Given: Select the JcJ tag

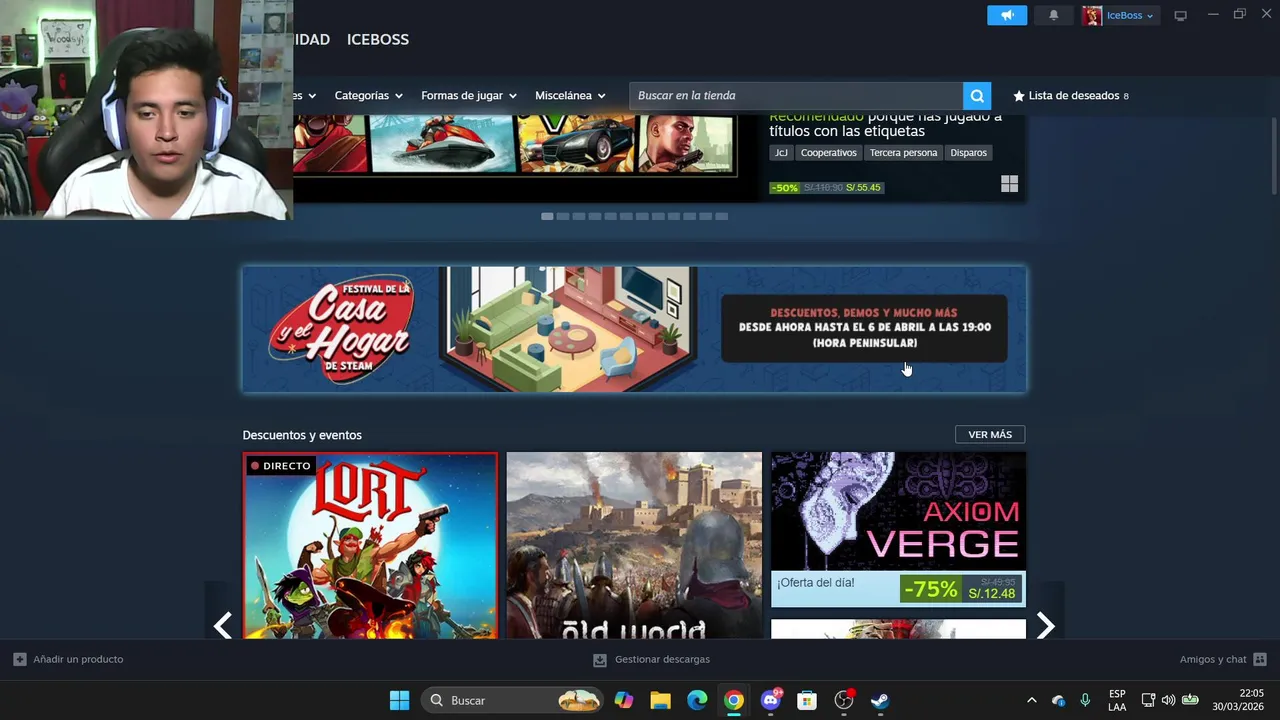Looking at the screenshot, I should pyautogui.click(x=781, y=153).
